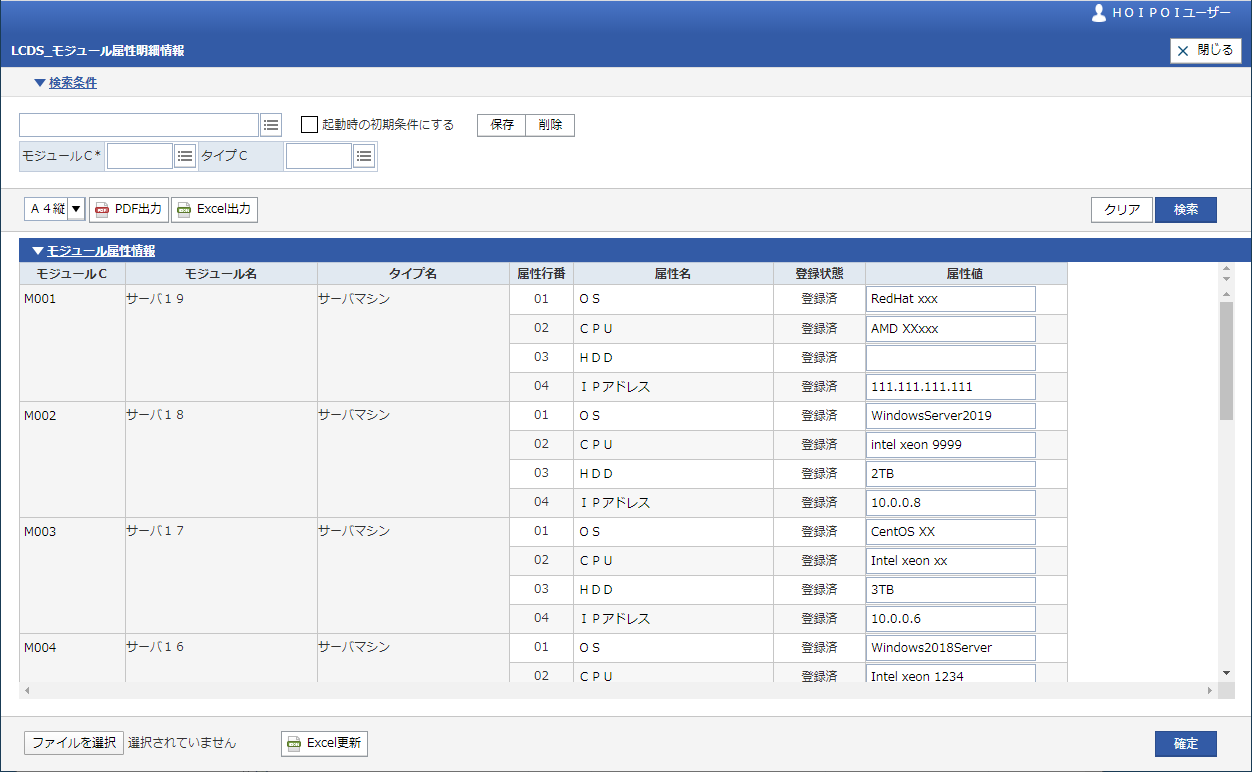
Task: Open the A4縦 paper size dropdown
Action: (x=76, y=209)
